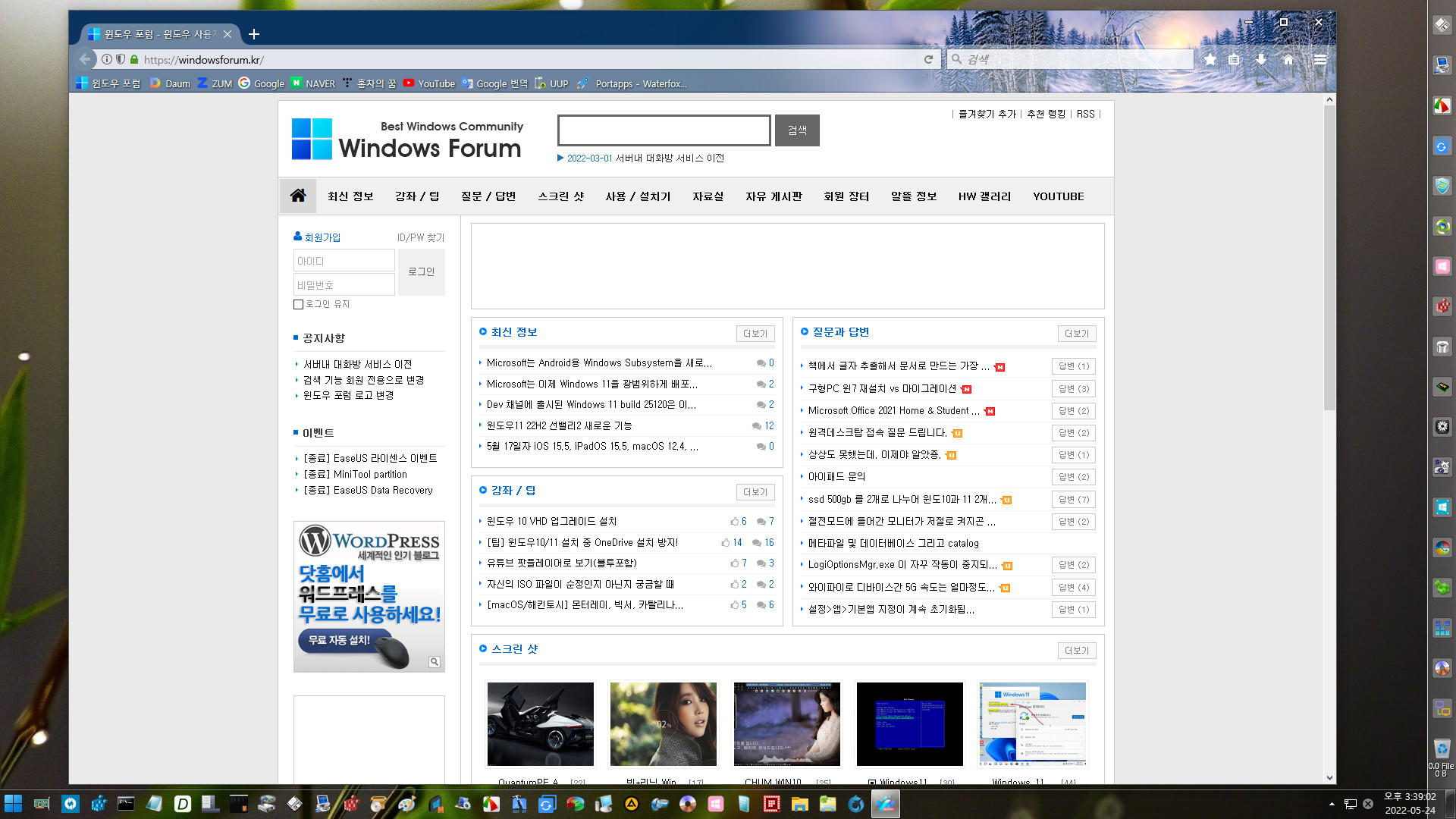
Task: Open question 아이패드 문의
Action: [x=836, y=476]
